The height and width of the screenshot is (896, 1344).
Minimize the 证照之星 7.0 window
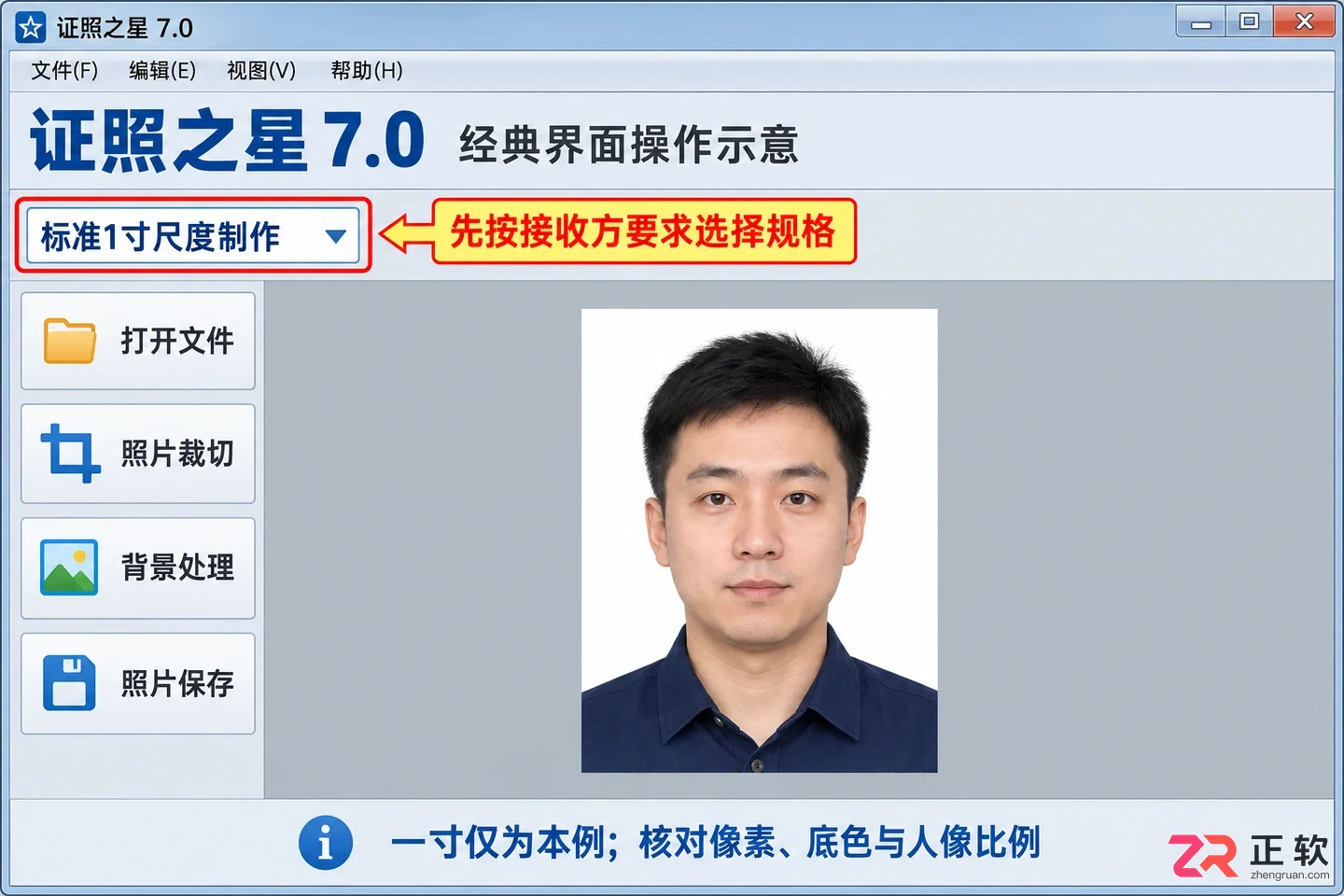(x=1201, y=22)
